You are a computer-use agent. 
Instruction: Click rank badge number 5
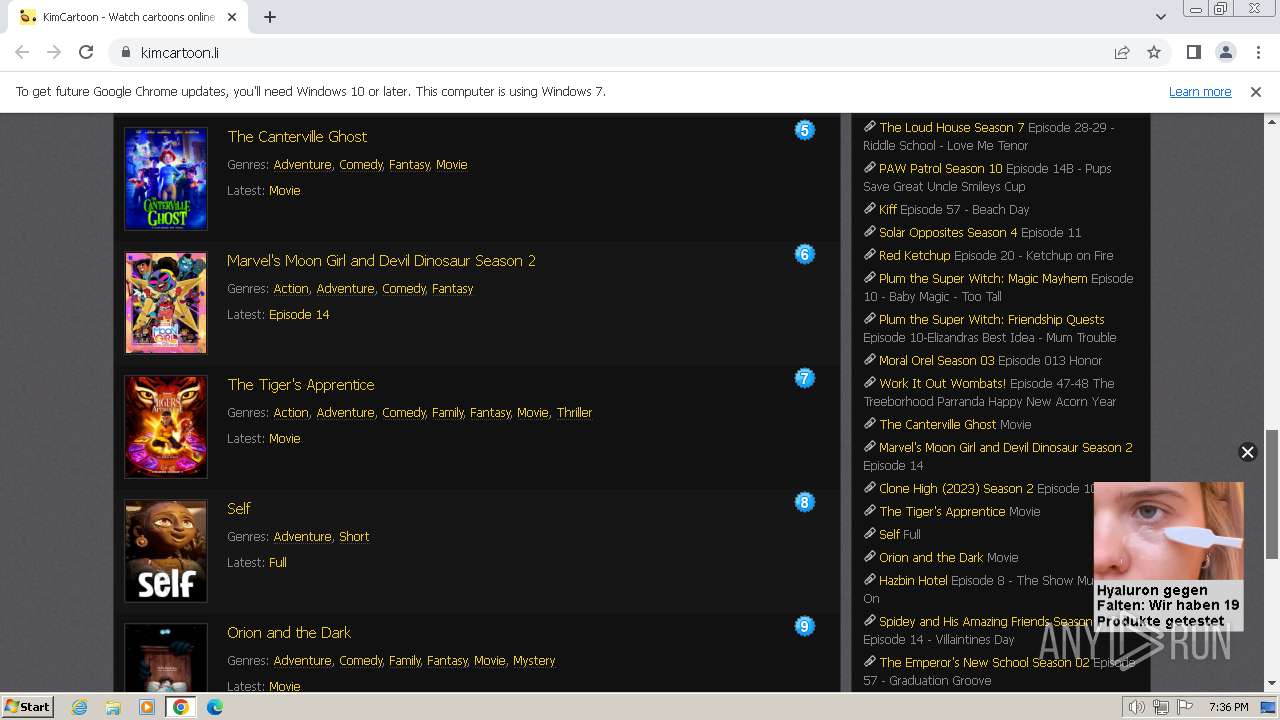click(805, 130)
